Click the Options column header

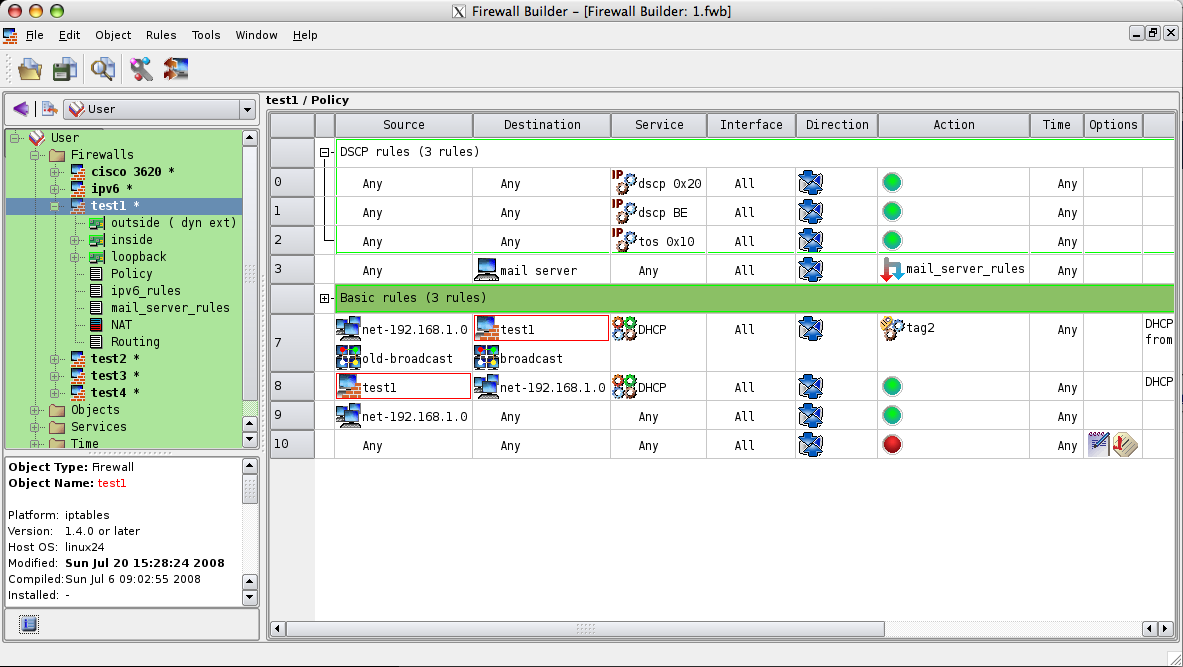click(x=1113, y=125)
